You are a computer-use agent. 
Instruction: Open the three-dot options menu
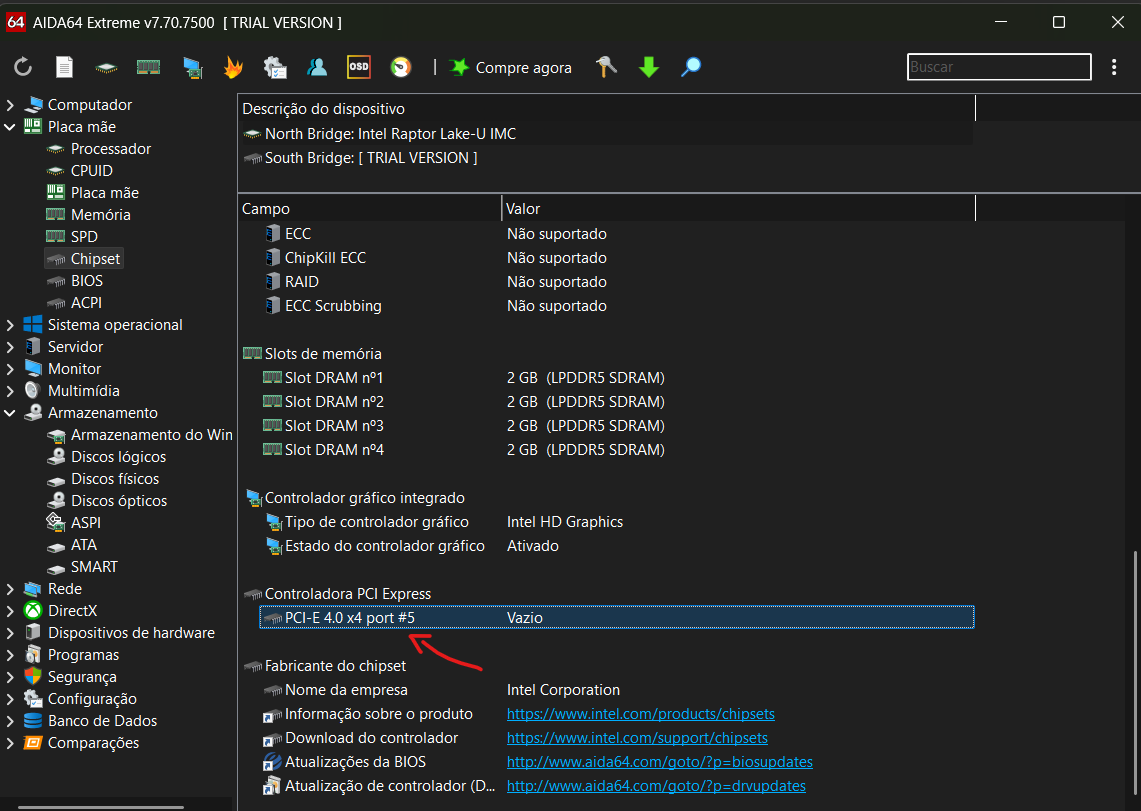click(x=1113, y=67)
